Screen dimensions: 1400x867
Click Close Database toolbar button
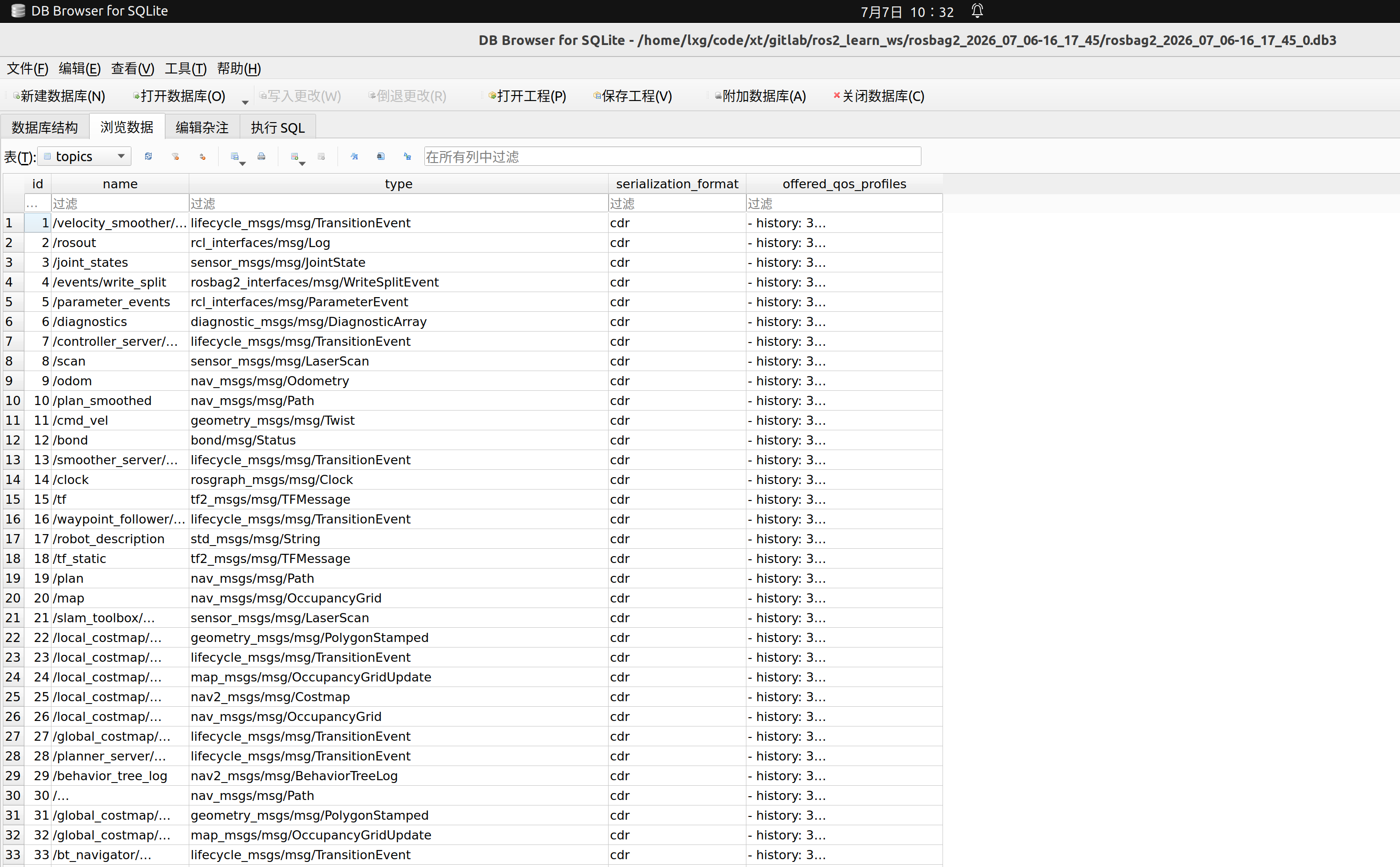(879, 96)
